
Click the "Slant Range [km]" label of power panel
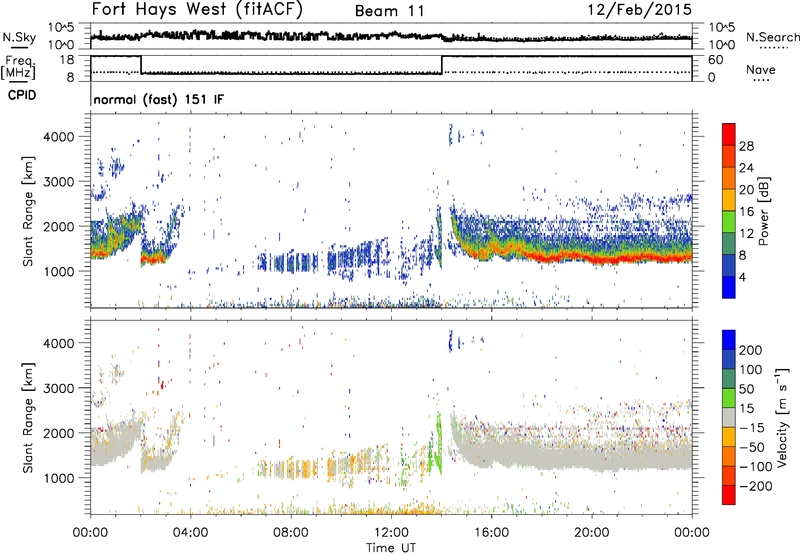[28, 211]
